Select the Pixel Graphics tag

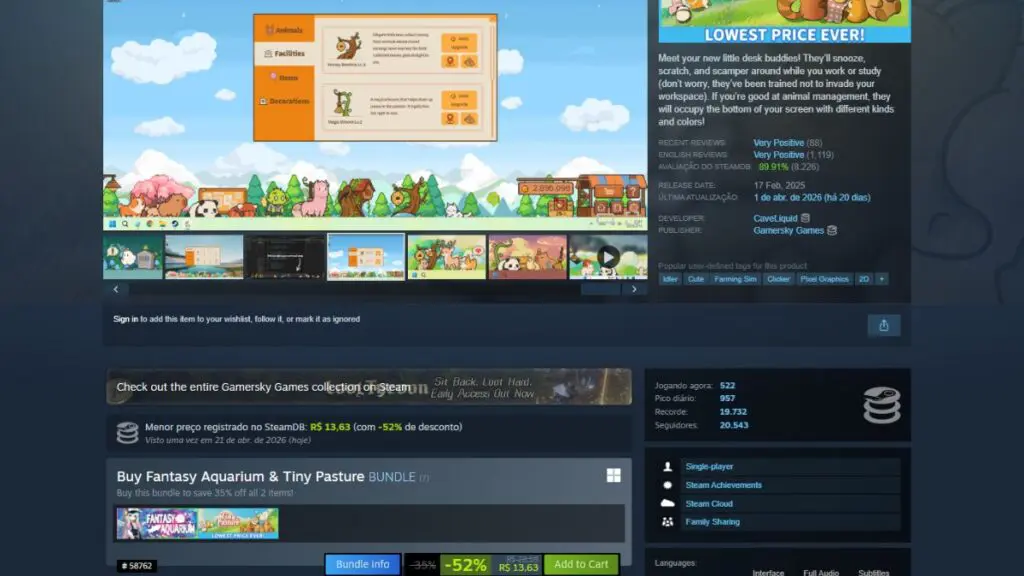825,279
